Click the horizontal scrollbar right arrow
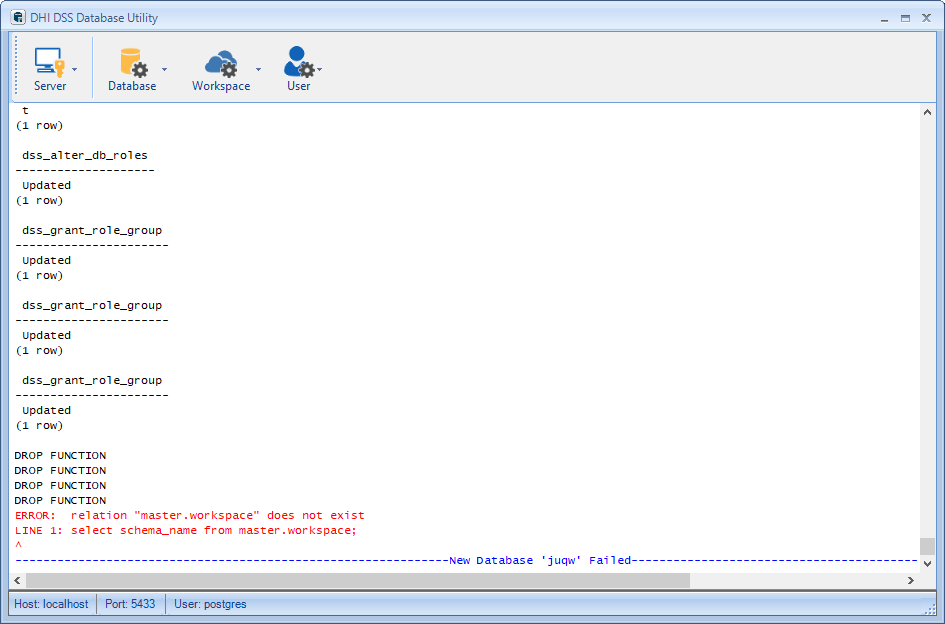This screenshot has width=945, height=624. pos(911,580)
